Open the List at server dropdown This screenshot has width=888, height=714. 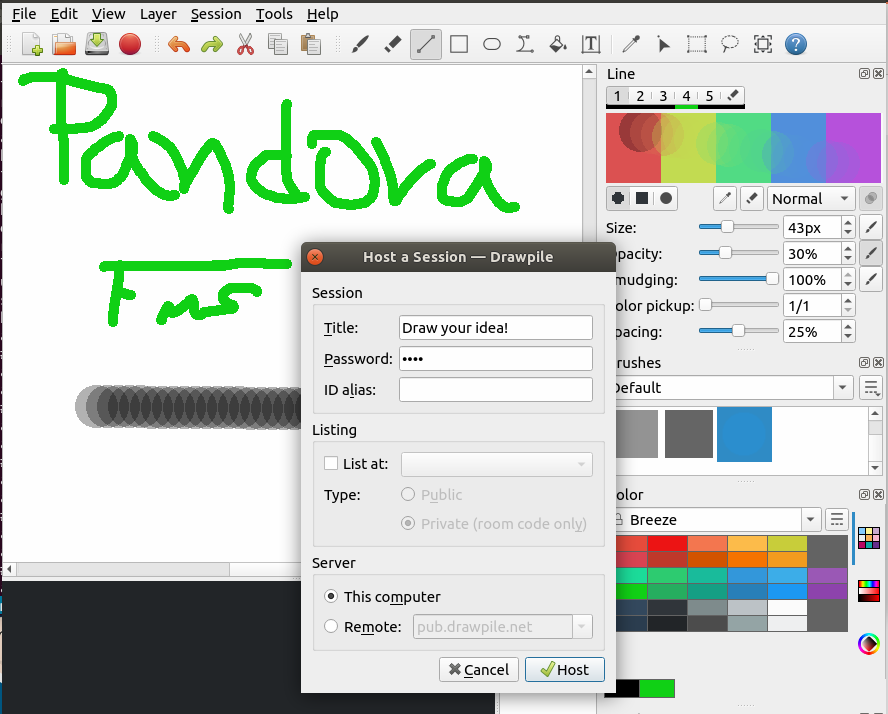point(496,464)
